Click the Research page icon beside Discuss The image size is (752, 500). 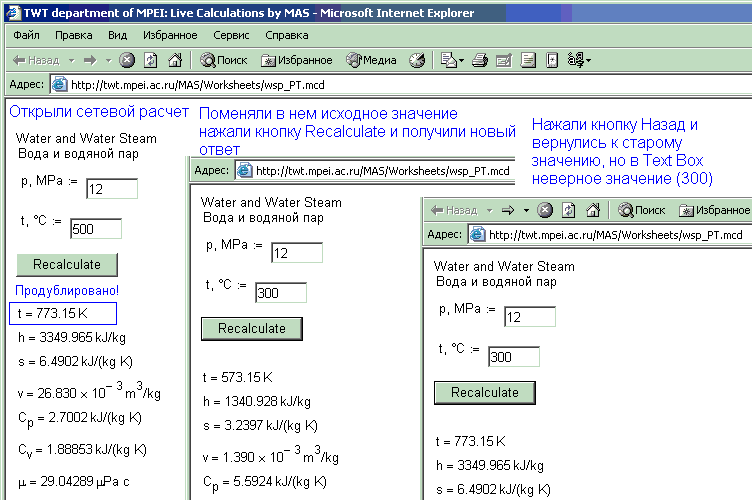pos(552,60)
